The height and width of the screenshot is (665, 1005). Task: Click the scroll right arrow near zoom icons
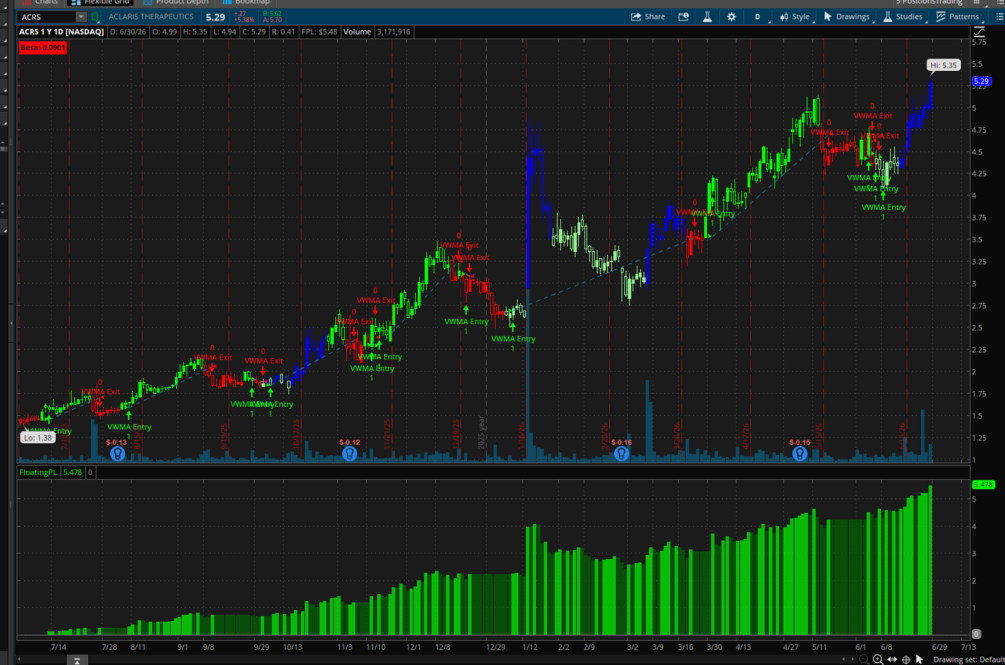[852, 659]
